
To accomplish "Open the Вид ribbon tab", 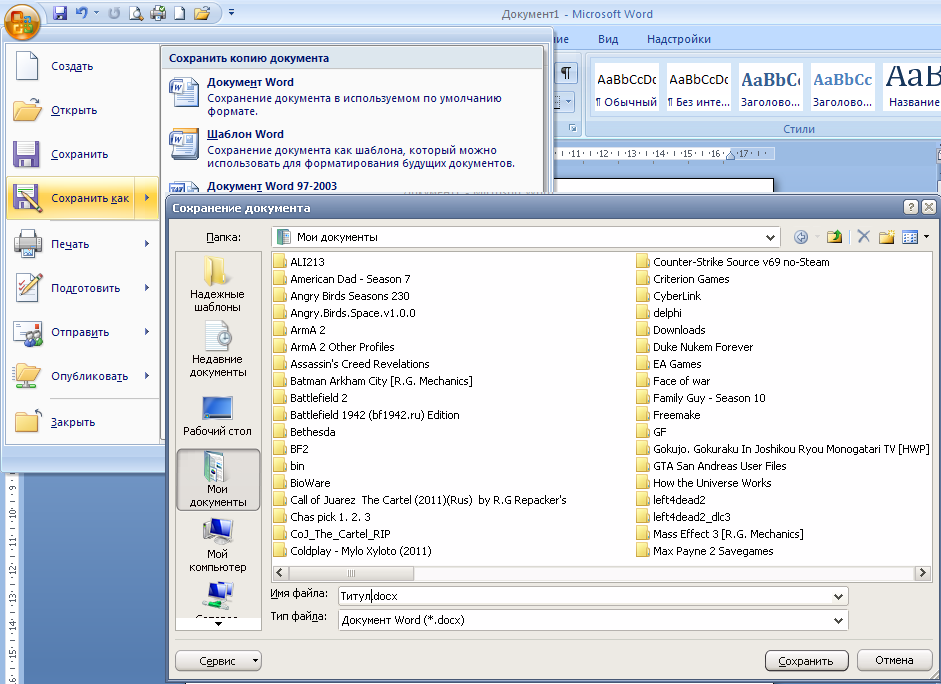I will [608, 39].
